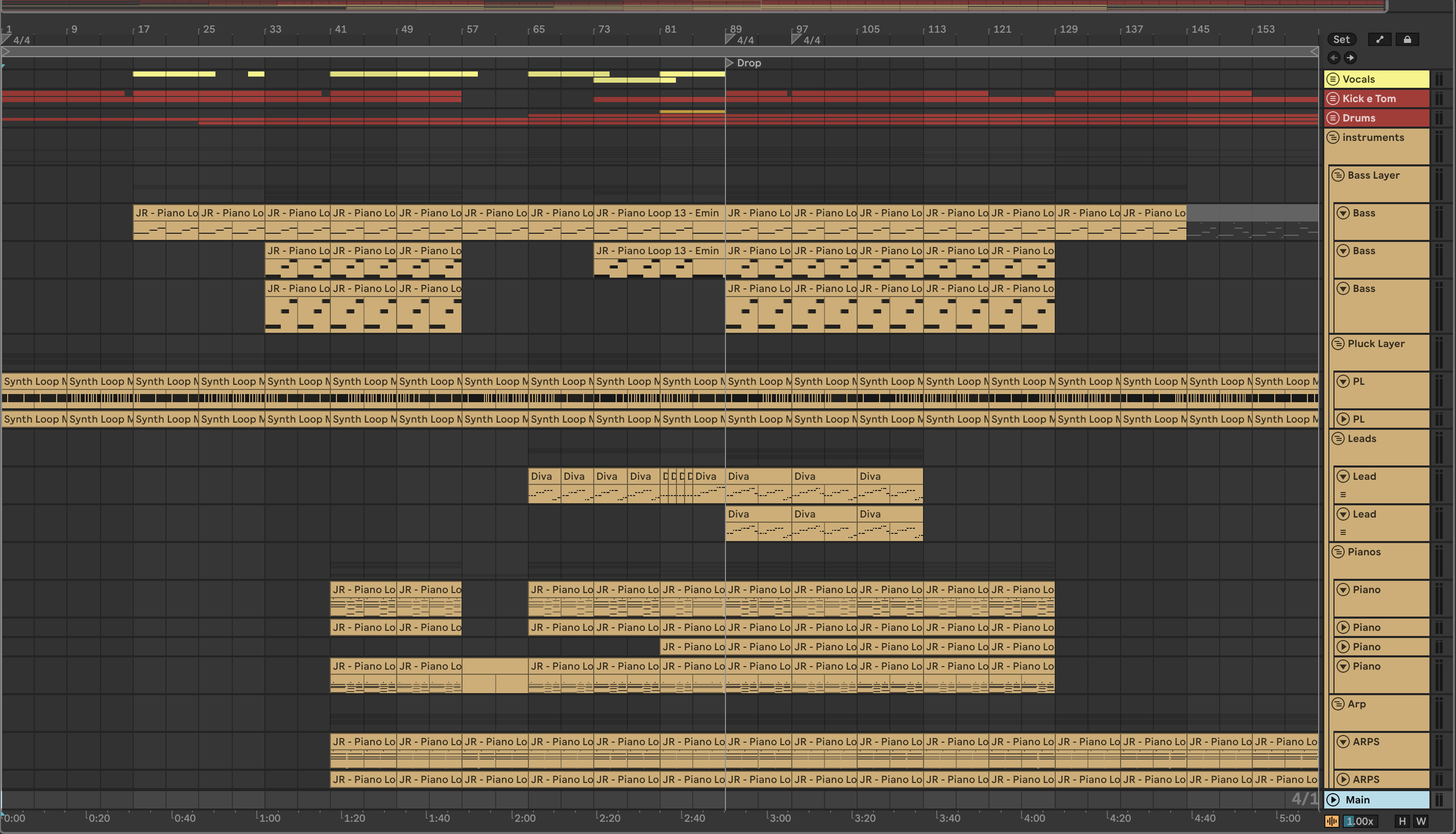Toggle the W optimize width button

click(1421, 821)
